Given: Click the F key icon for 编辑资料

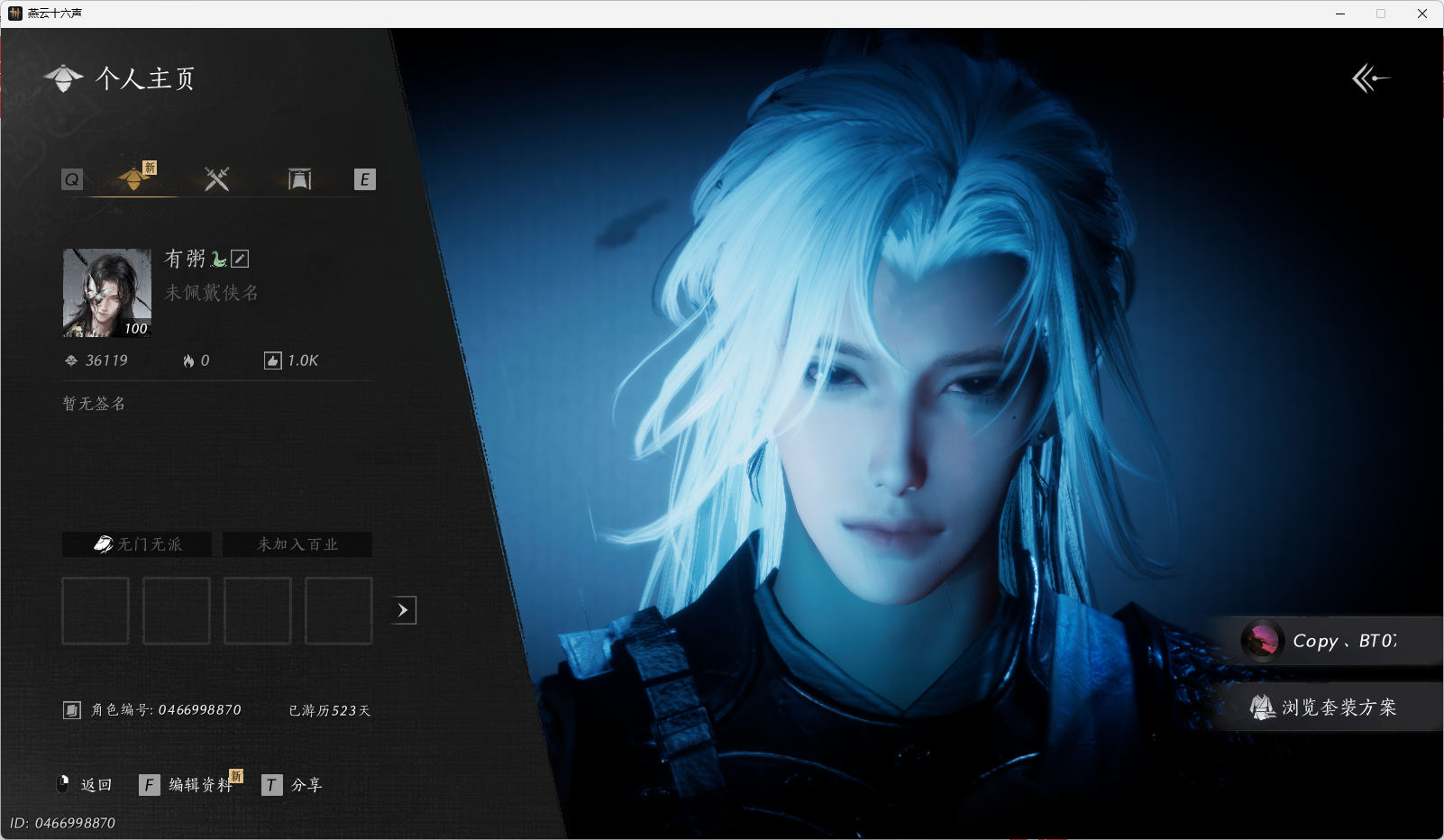Looking at the screenshot, I should (x=150, y=785).
